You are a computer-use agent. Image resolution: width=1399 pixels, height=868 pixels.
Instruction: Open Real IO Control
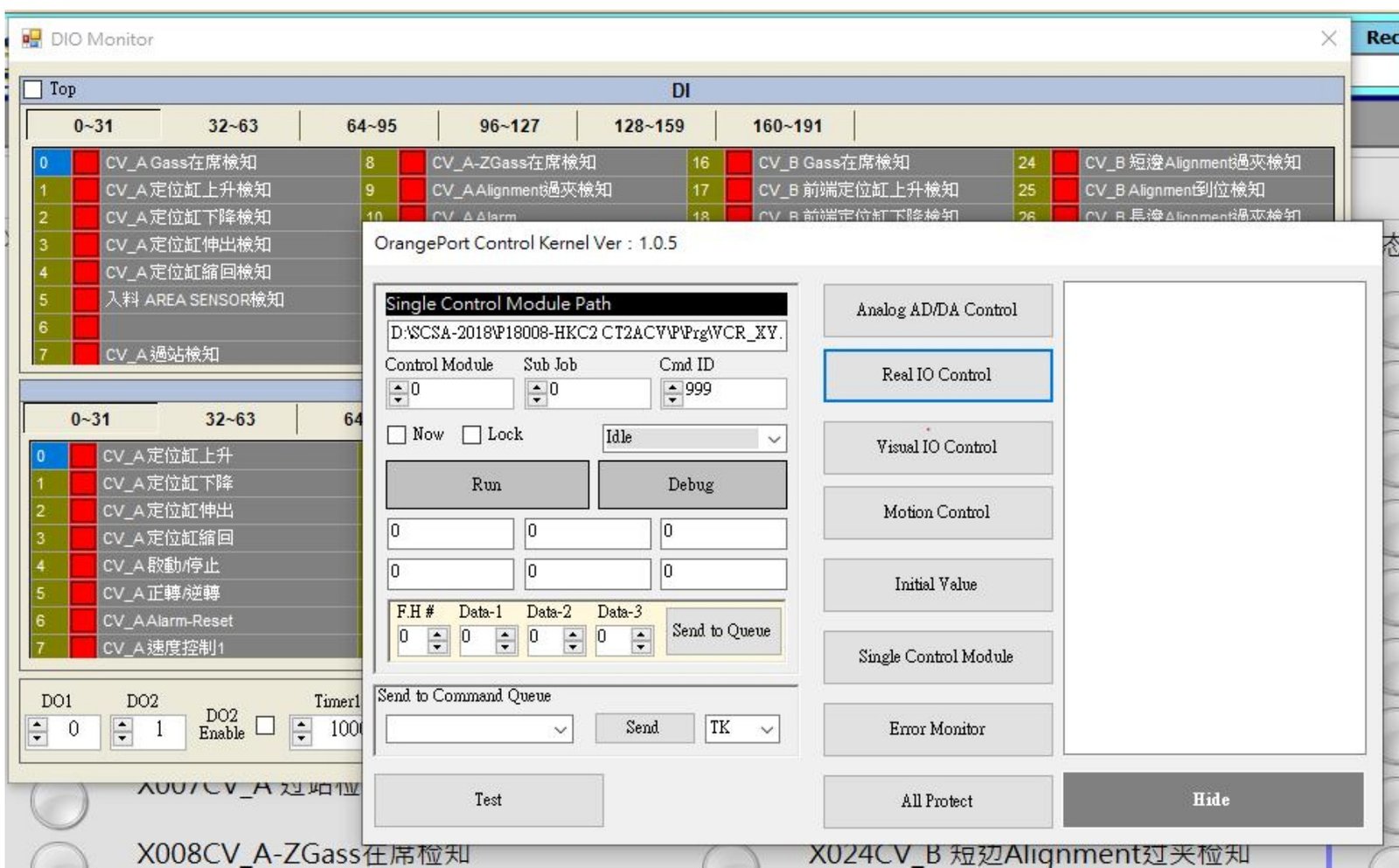click(x=937, y=375)
